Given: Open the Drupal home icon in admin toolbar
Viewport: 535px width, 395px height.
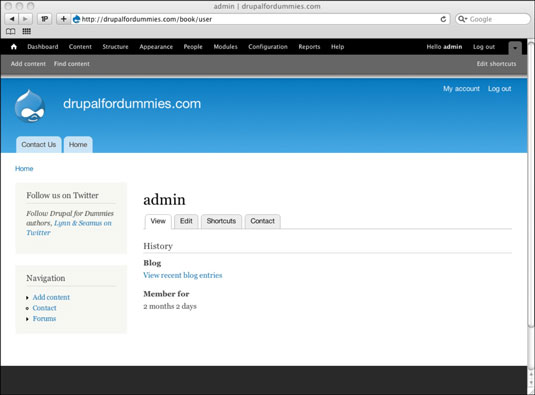Looking at the screenshot, I should coord(14,47).
